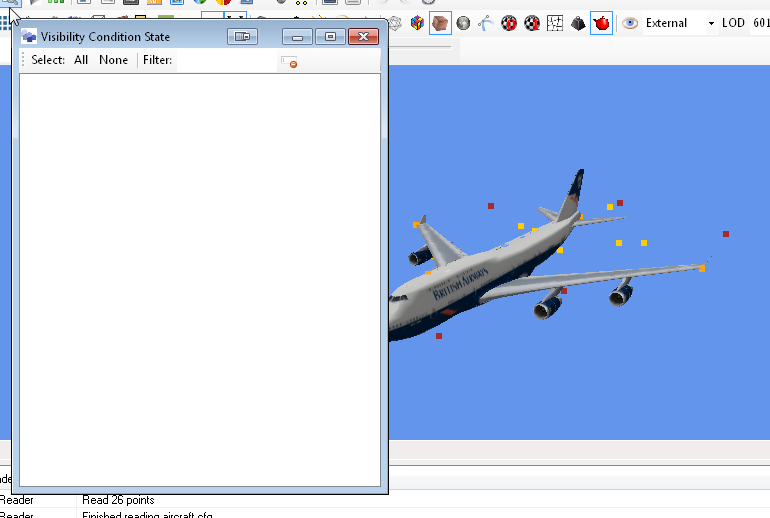Toggle the brown textured cube rendering icon
Screen dimensions: 770x518
pyautogui.click(x=440, y=23)
